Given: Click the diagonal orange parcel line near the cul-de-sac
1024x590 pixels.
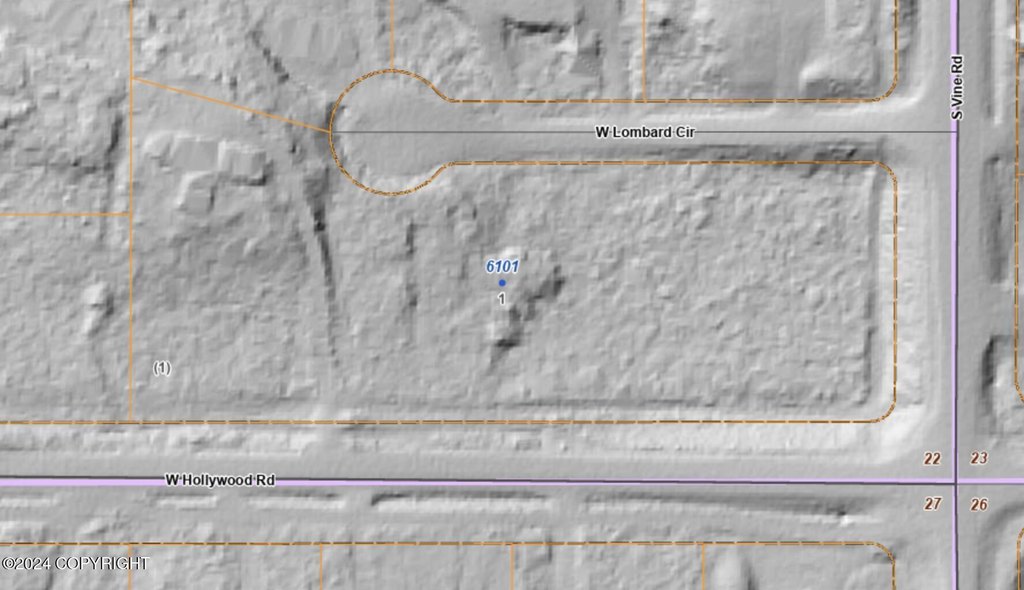Looking at the screenshot, I should point(230,104).
